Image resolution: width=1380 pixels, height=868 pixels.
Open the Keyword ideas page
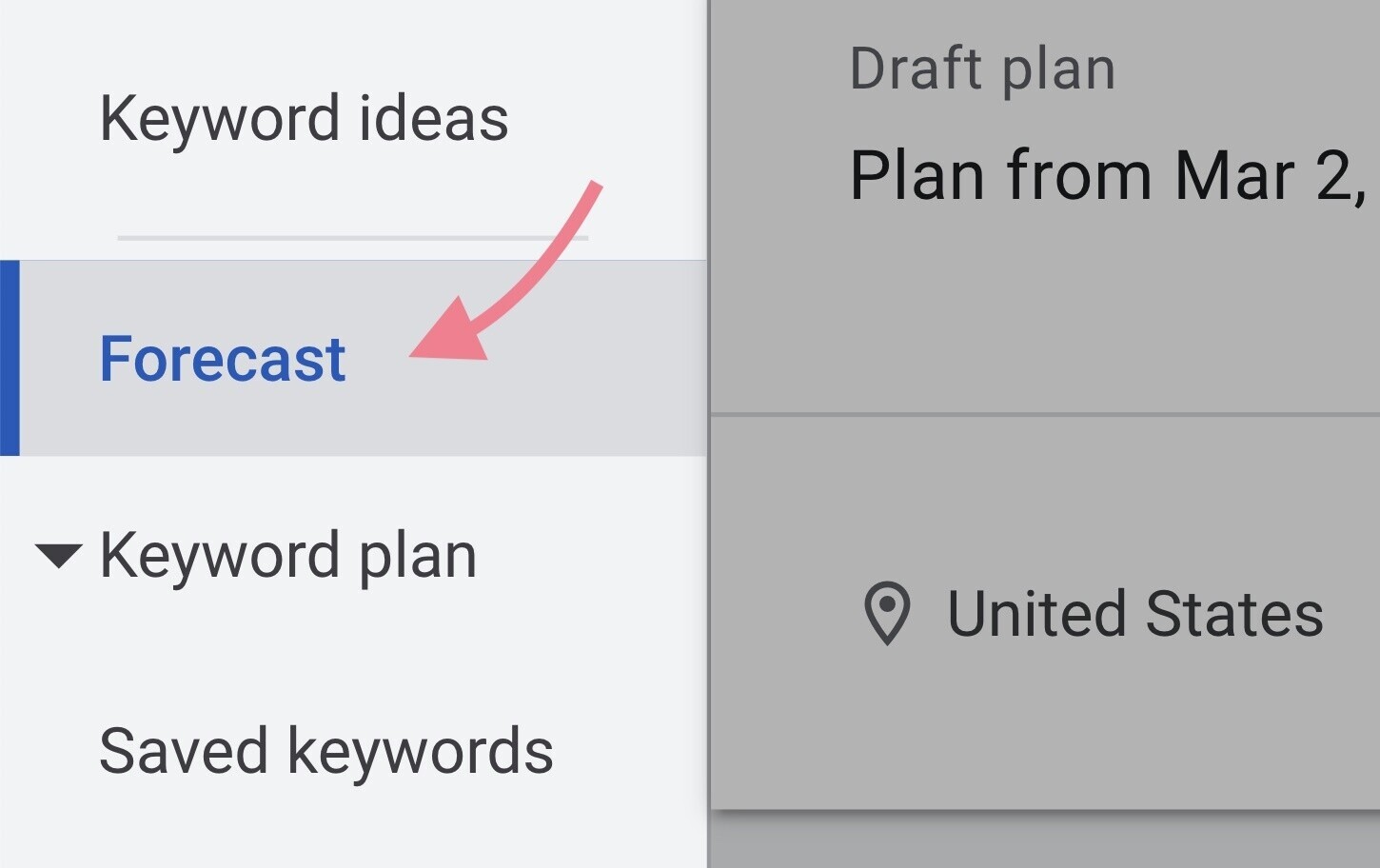(304, 119)
